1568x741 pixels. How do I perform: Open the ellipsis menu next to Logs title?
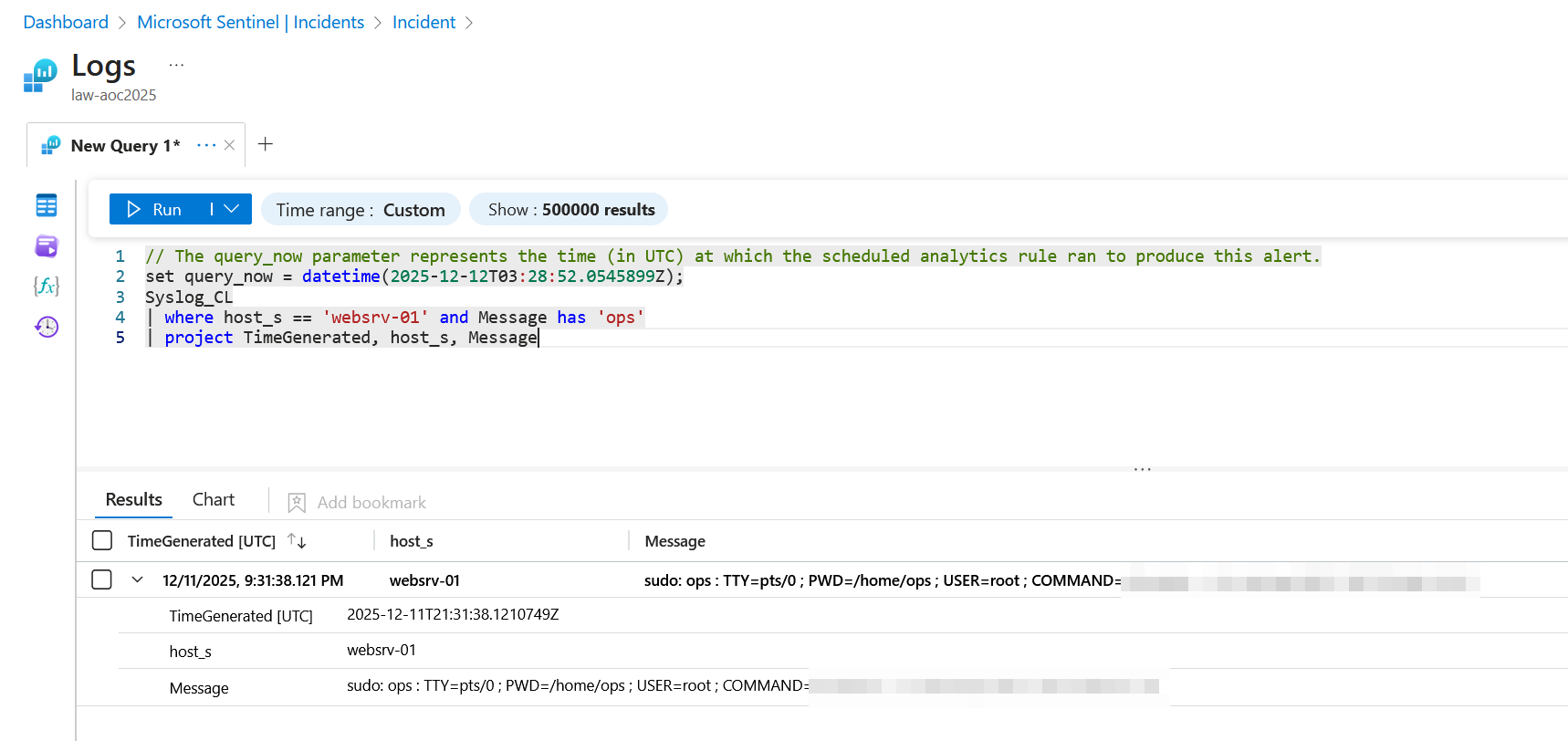point(176,65)
